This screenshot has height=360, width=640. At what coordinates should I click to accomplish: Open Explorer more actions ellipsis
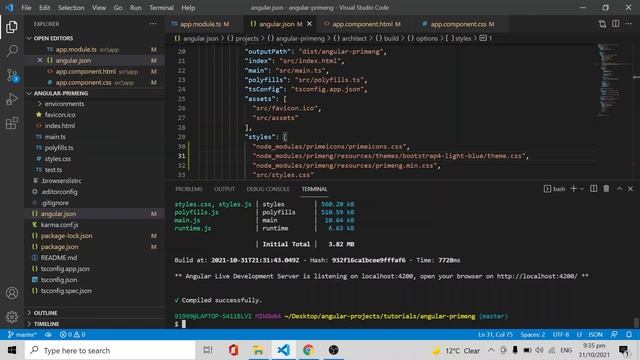click(x=153, y=24)
